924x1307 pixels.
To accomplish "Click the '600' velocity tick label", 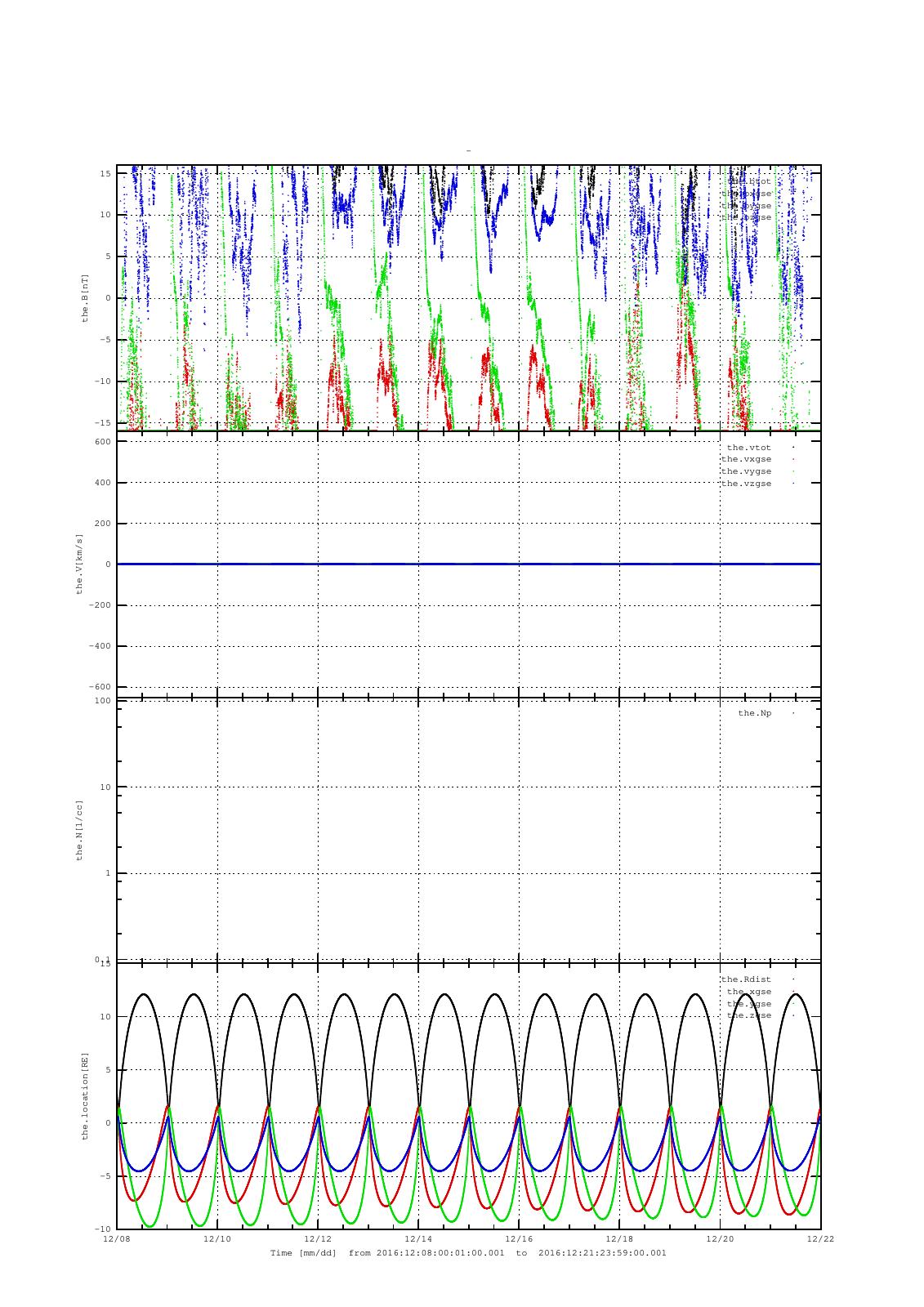I will [x=103, y=442].
